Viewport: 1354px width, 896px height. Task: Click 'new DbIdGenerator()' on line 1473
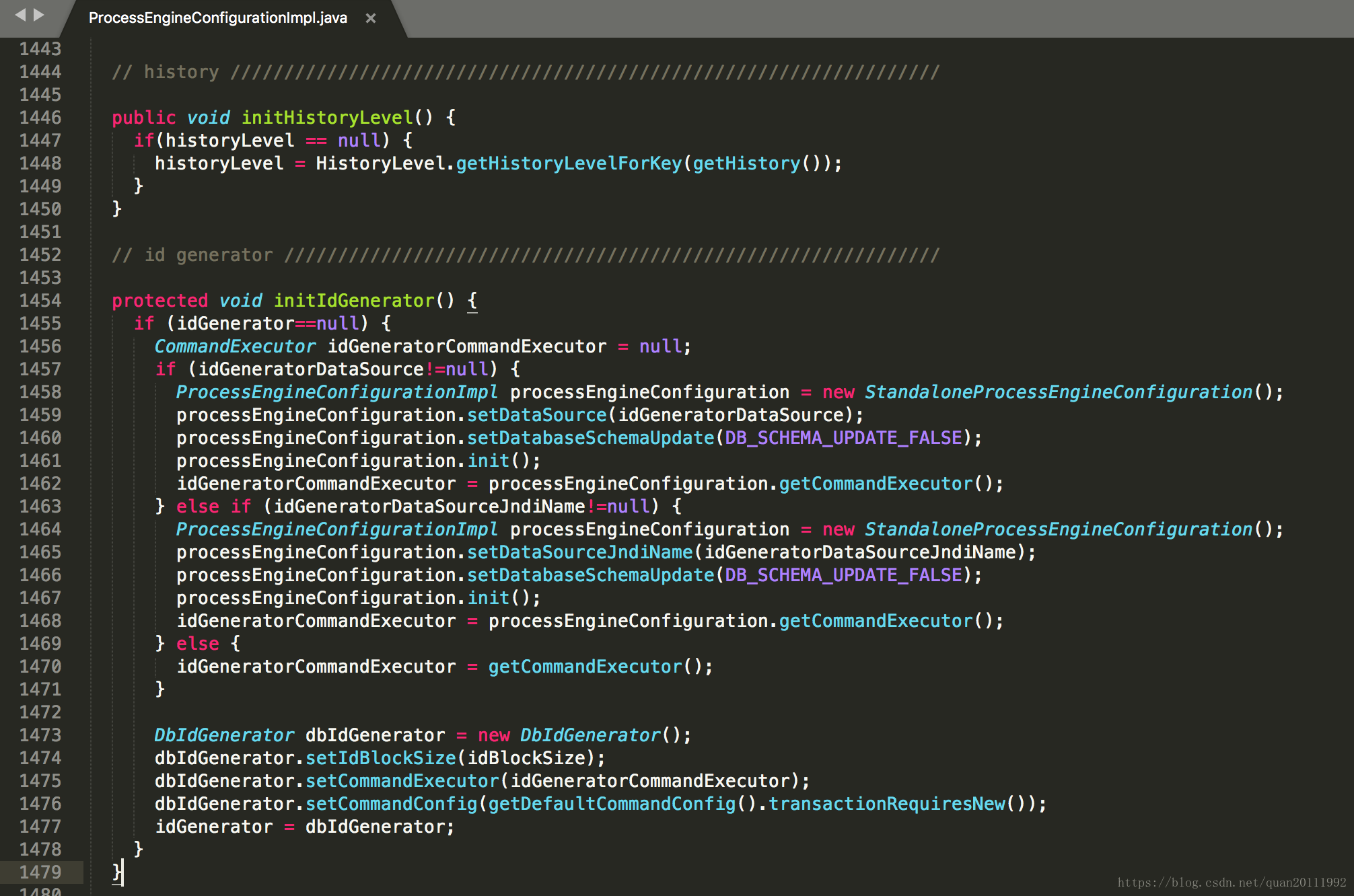click(580, 735)
